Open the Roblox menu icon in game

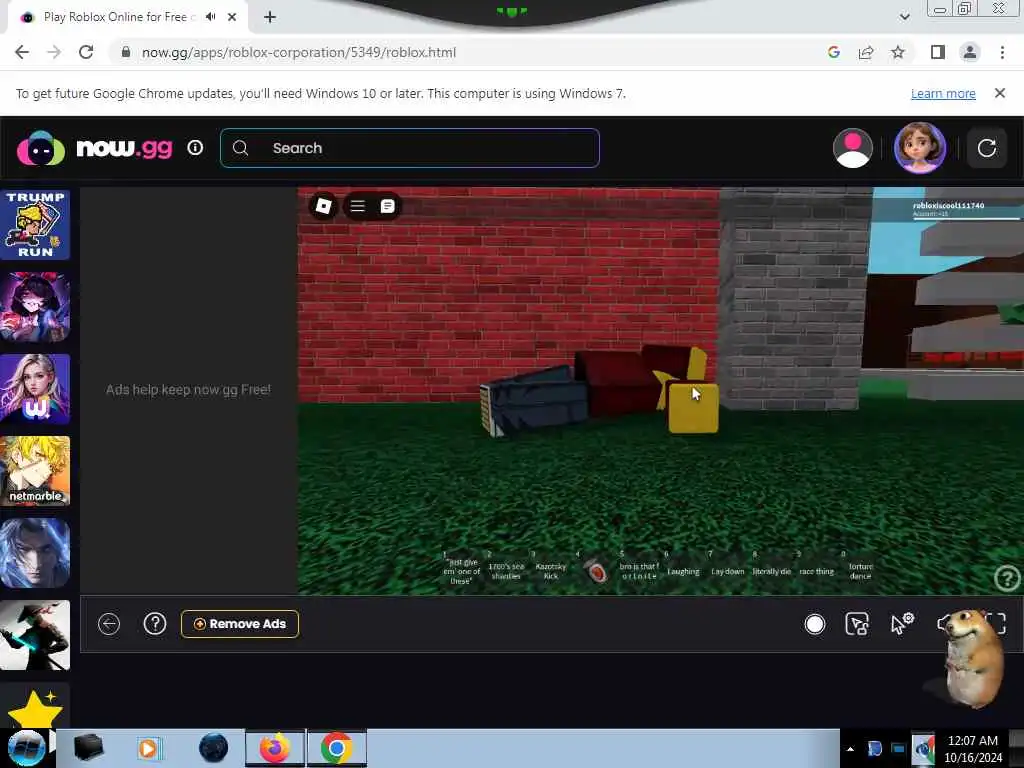coord(323,206)
